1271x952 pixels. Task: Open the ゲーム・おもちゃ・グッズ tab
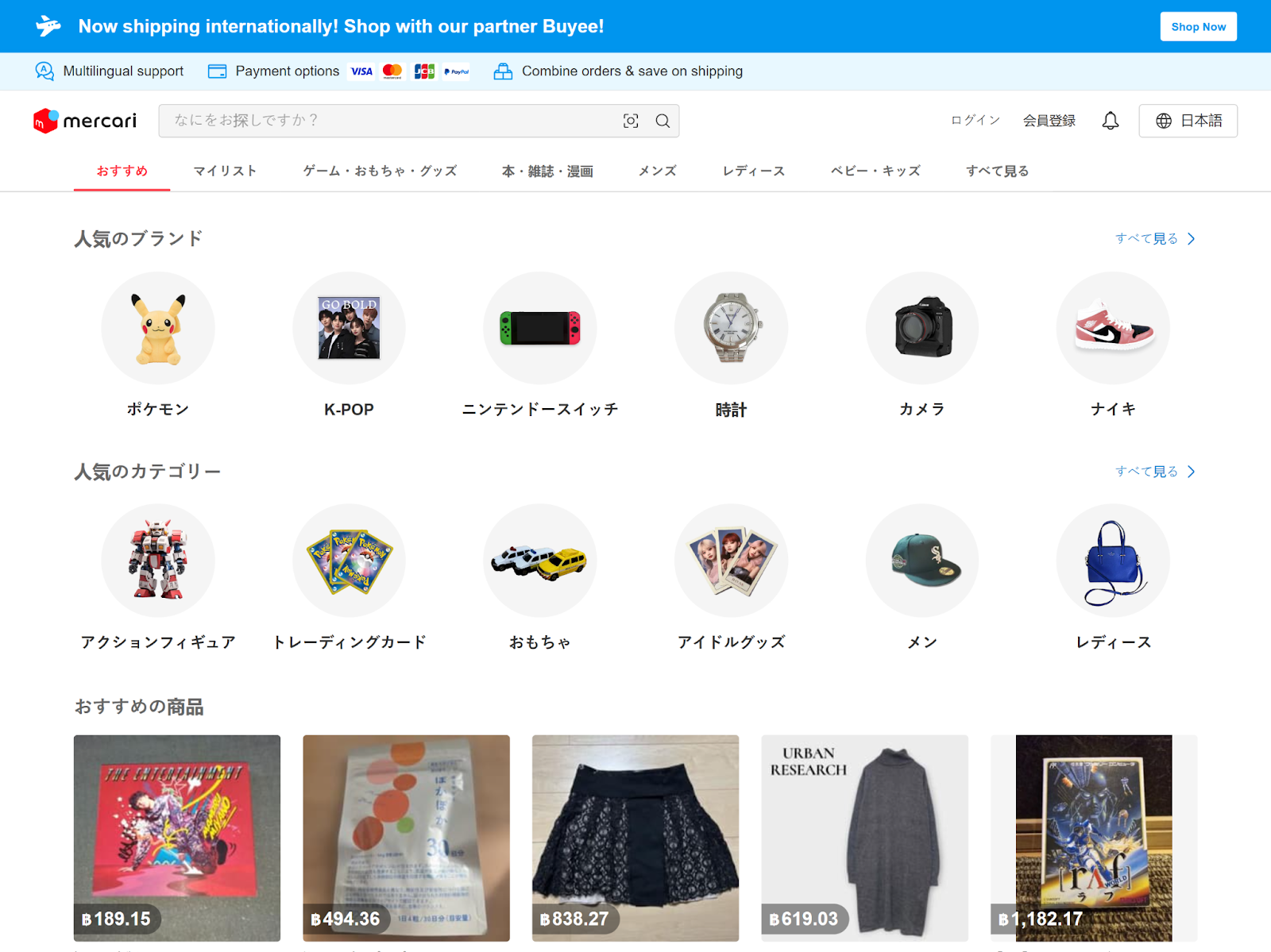pos(380,171)
